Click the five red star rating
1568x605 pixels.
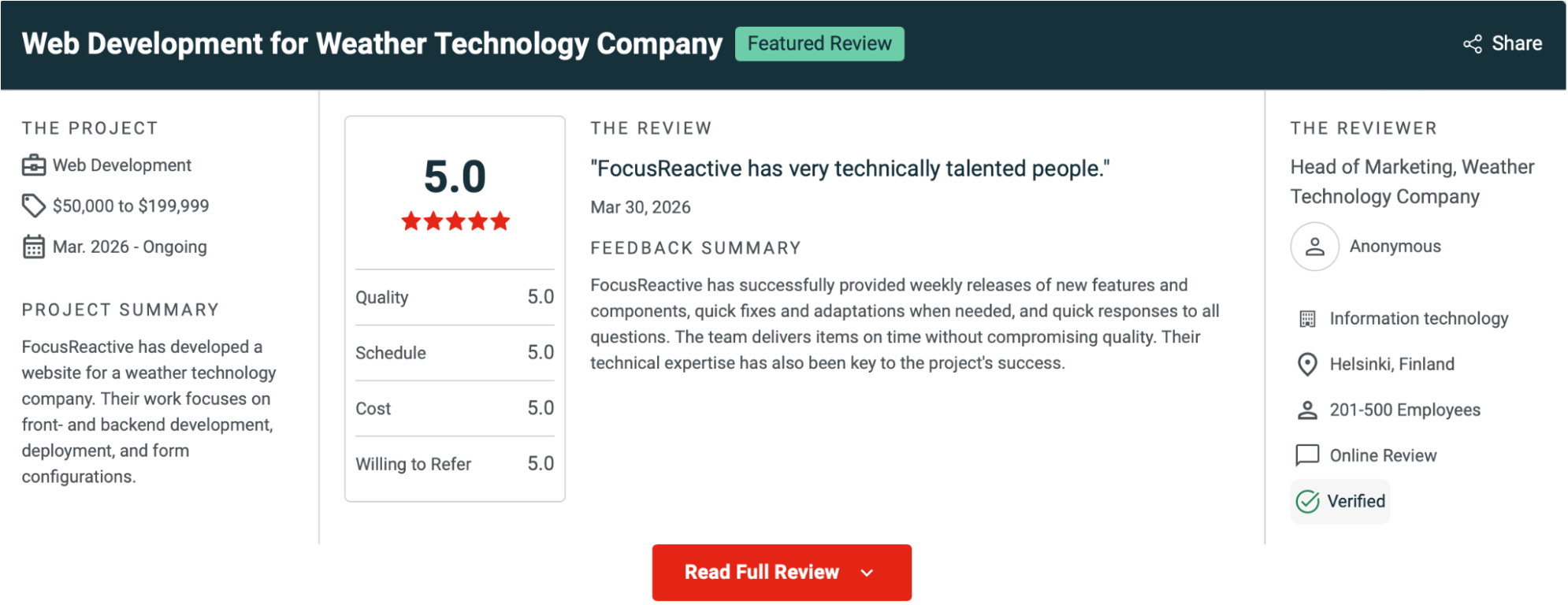(455, 221)
